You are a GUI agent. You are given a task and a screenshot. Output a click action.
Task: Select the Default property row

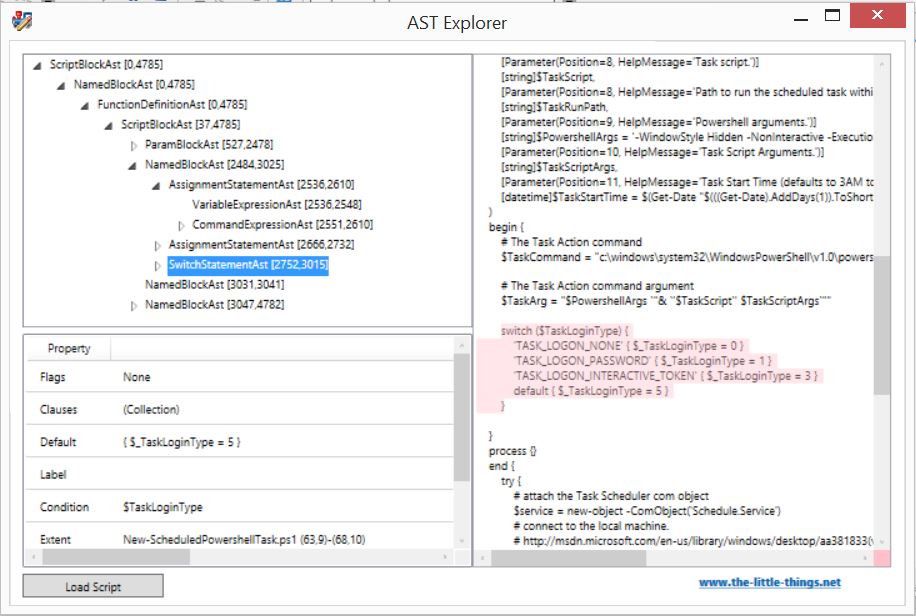point(56,442)
